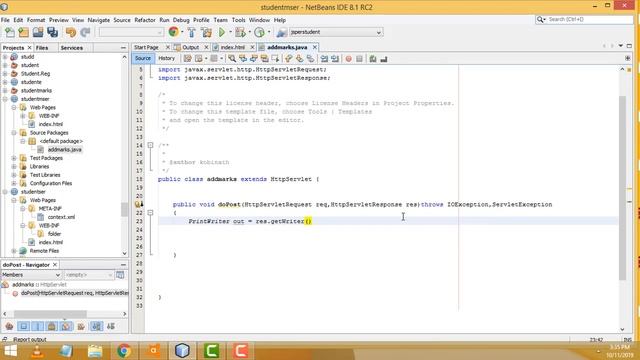Open VLC from the Windows taskbar
The width and height of the screenshot is (640, 360).
(x=37, y=351)
